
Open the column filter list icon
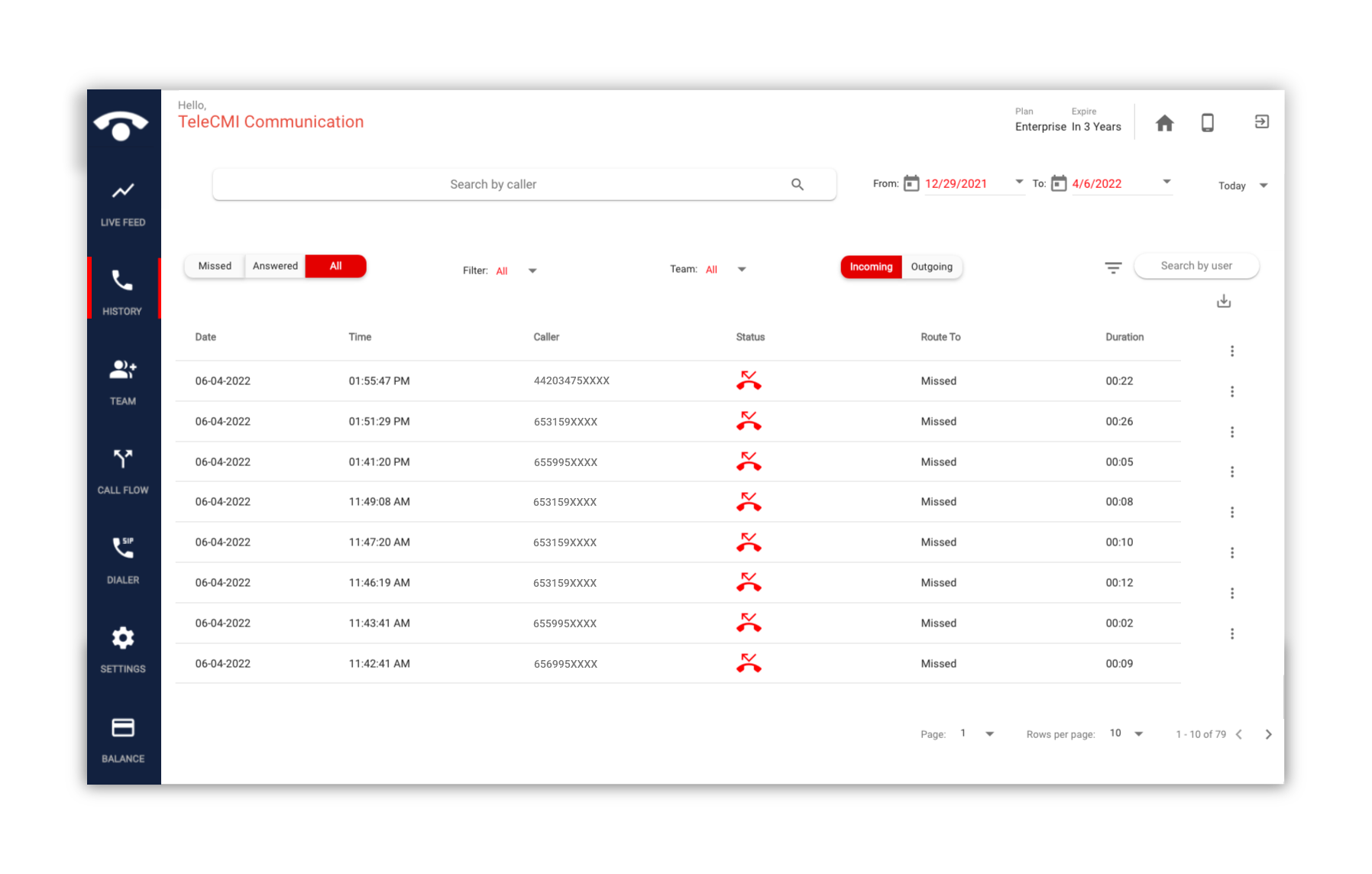coord(1113,267)
